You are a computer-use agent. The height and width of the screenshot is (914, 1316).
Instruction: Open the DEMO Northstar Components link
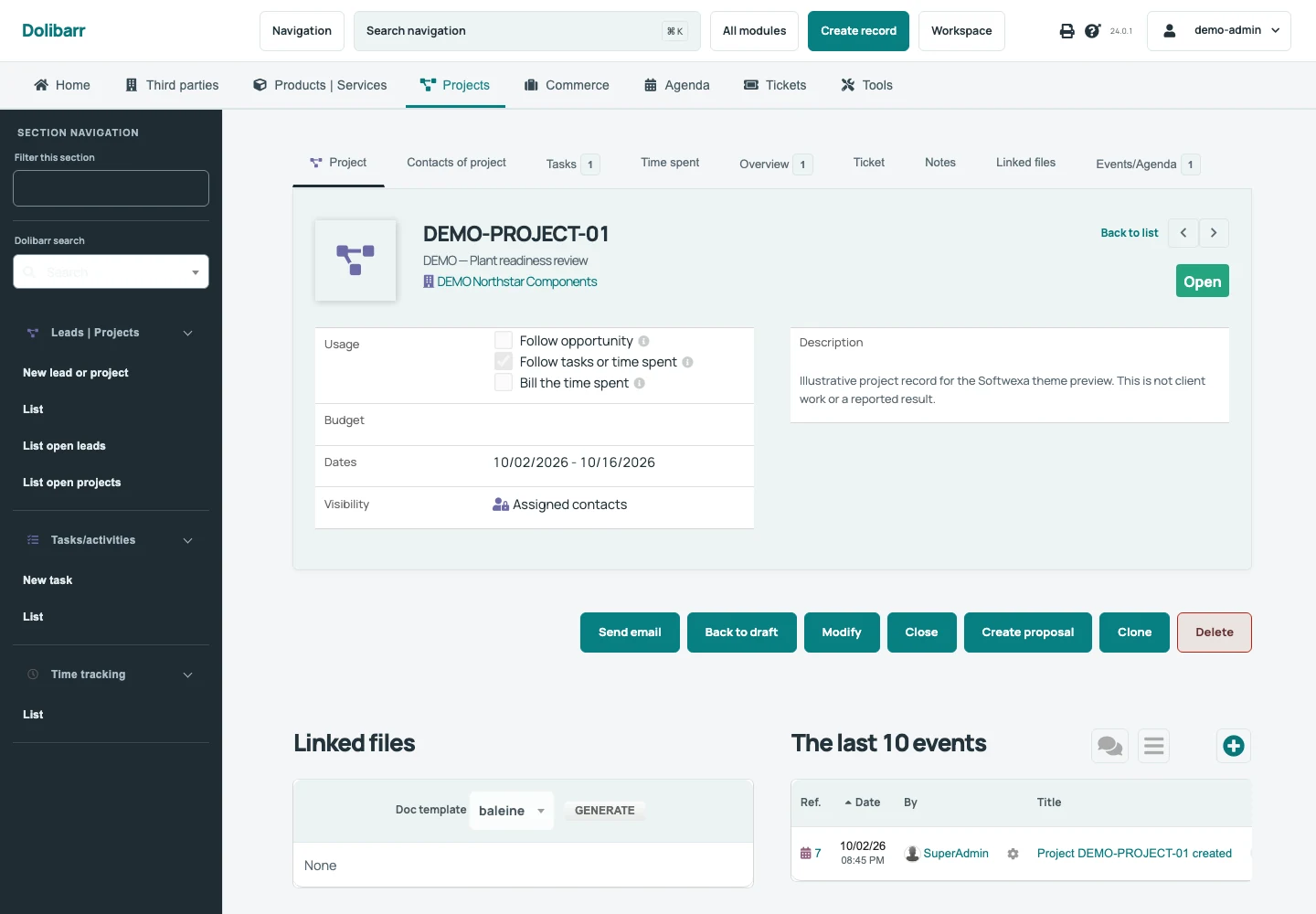pyautogui.click(x=517, y=282)
